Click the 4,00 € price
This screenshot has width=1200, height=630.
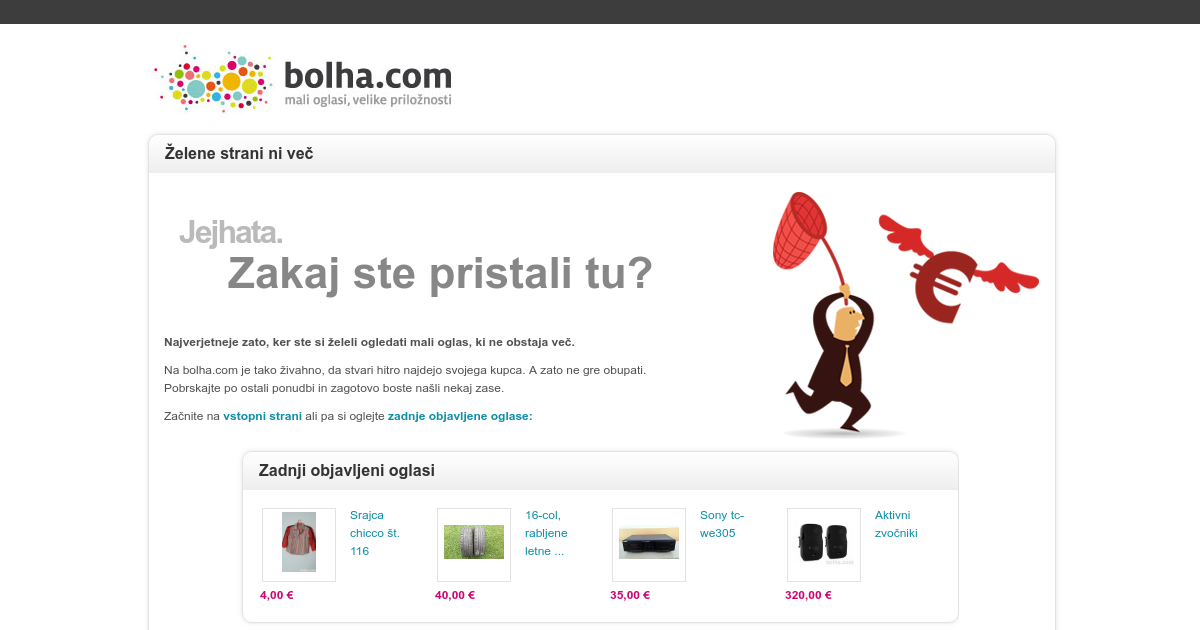(277, 595)
